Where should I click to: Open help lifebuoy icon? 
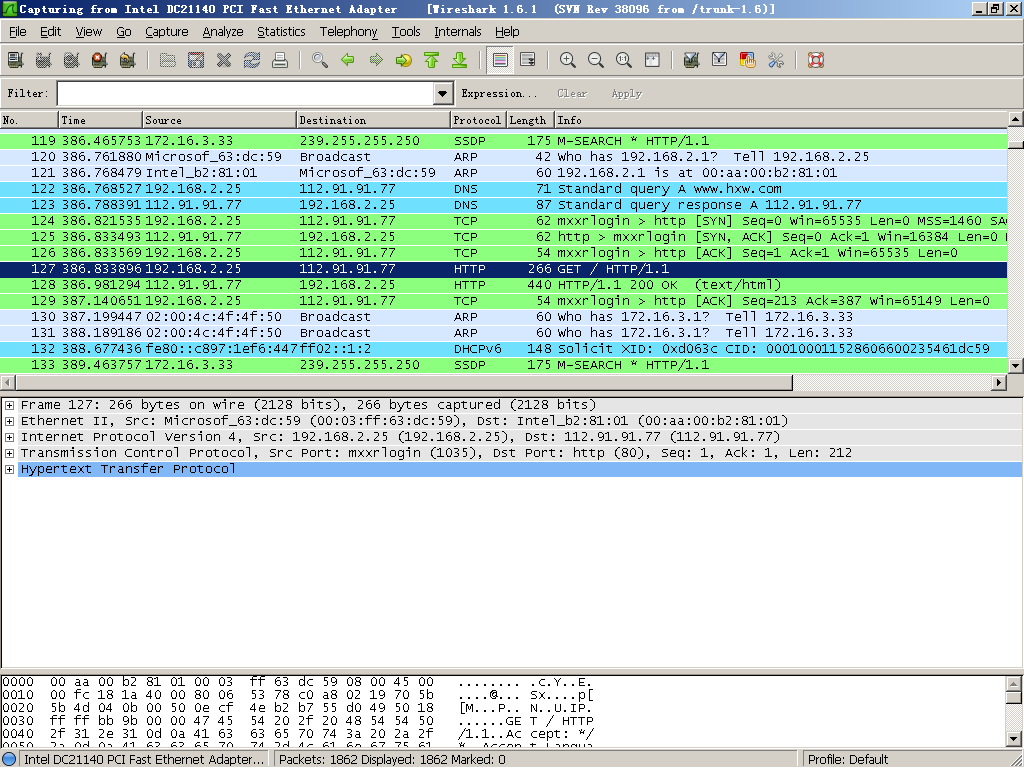click(x=816, y=61)
